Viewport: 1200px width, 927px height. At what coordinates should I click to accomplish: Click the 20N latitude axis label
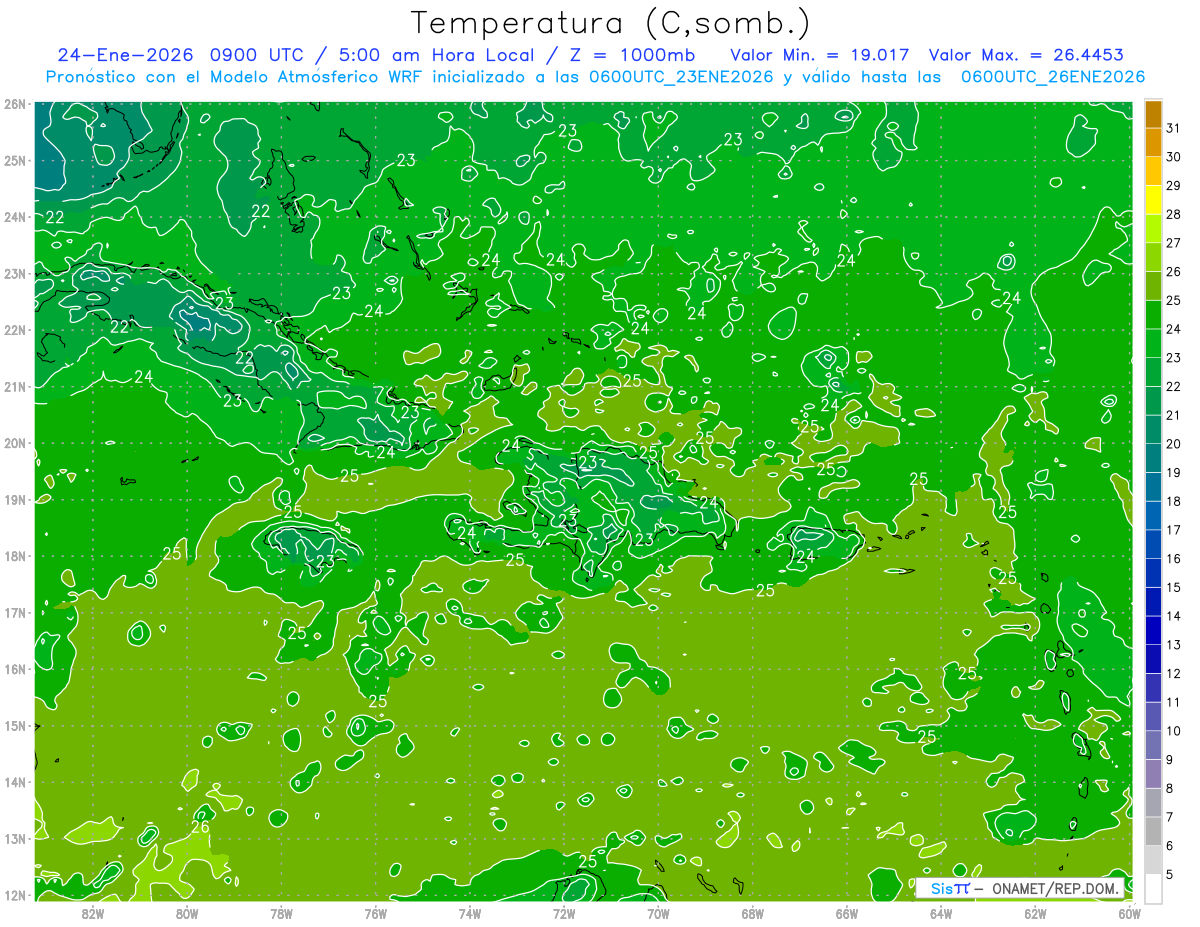[x=14, y=443]
